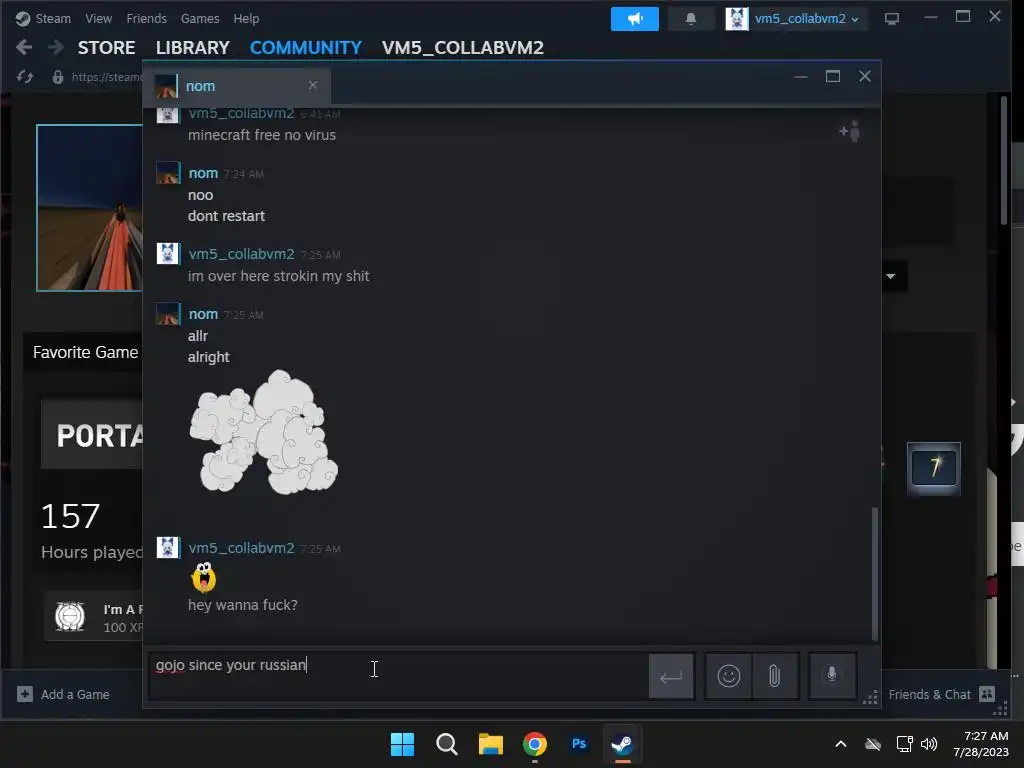1024x768 pixels.
Task: Click the chat window scrollbar
Action: pos(874,573)
